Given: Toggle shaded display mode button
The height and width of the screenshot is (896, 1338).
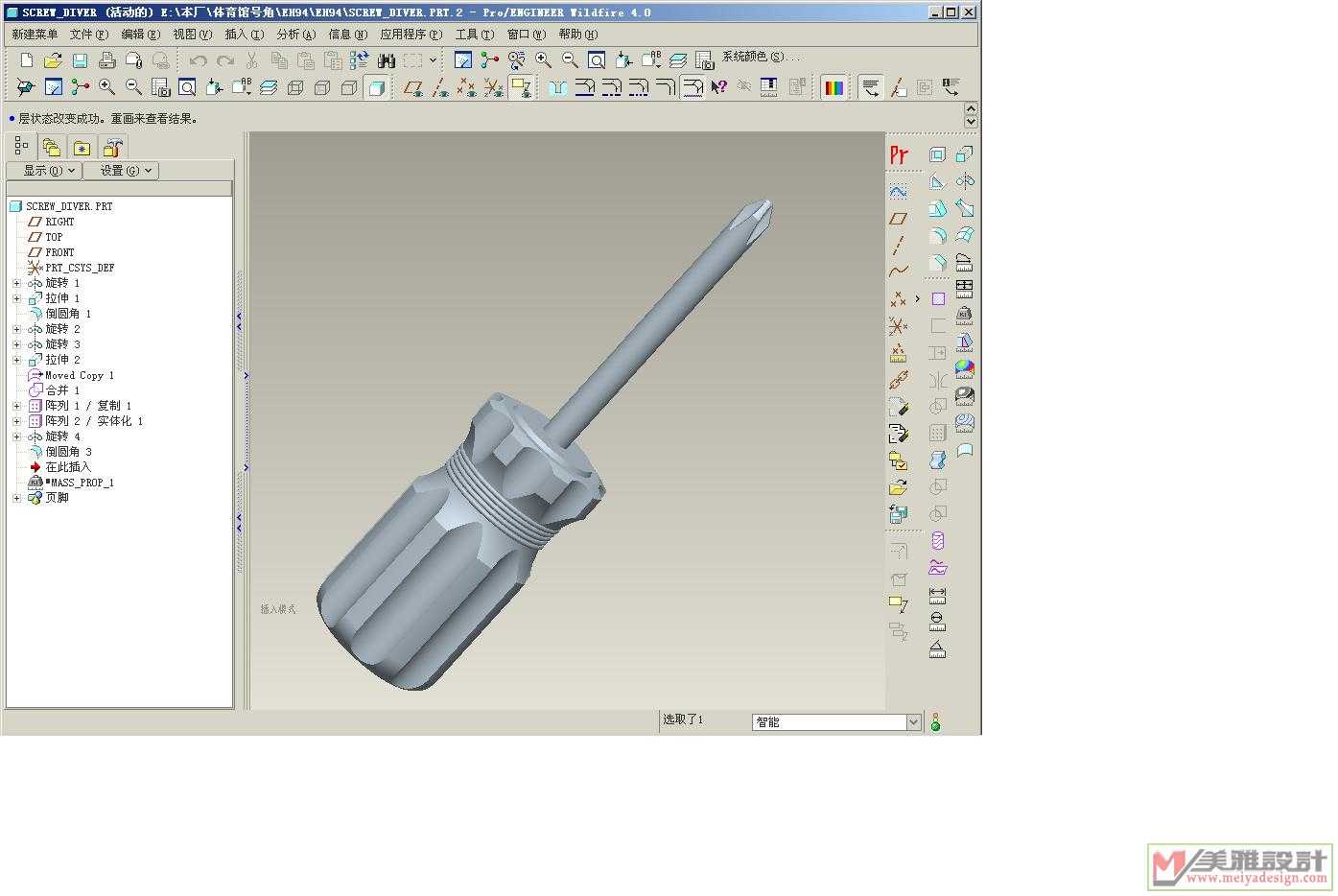Looking at the screenshot, I should pyautogui.click(x=376, y=88).
